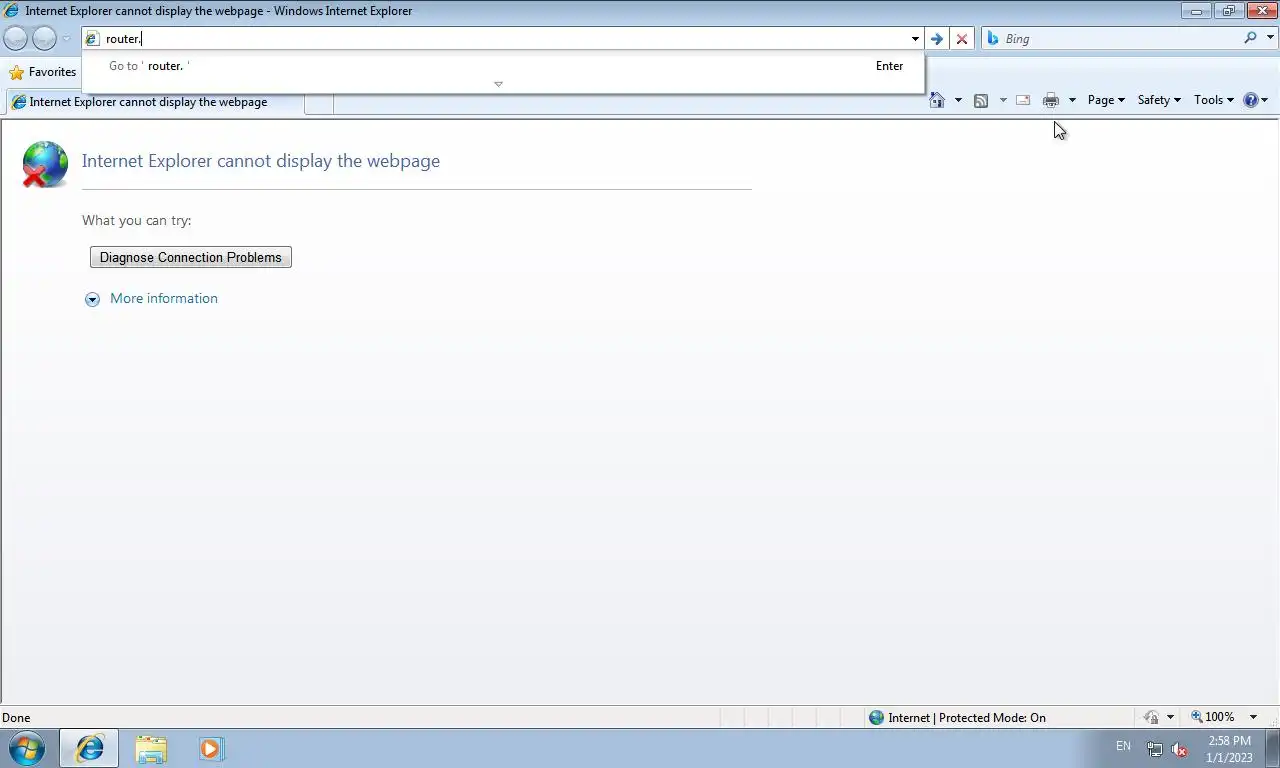Click the search magnifier icon
1280x768 pixels.
pos(1250,38)
